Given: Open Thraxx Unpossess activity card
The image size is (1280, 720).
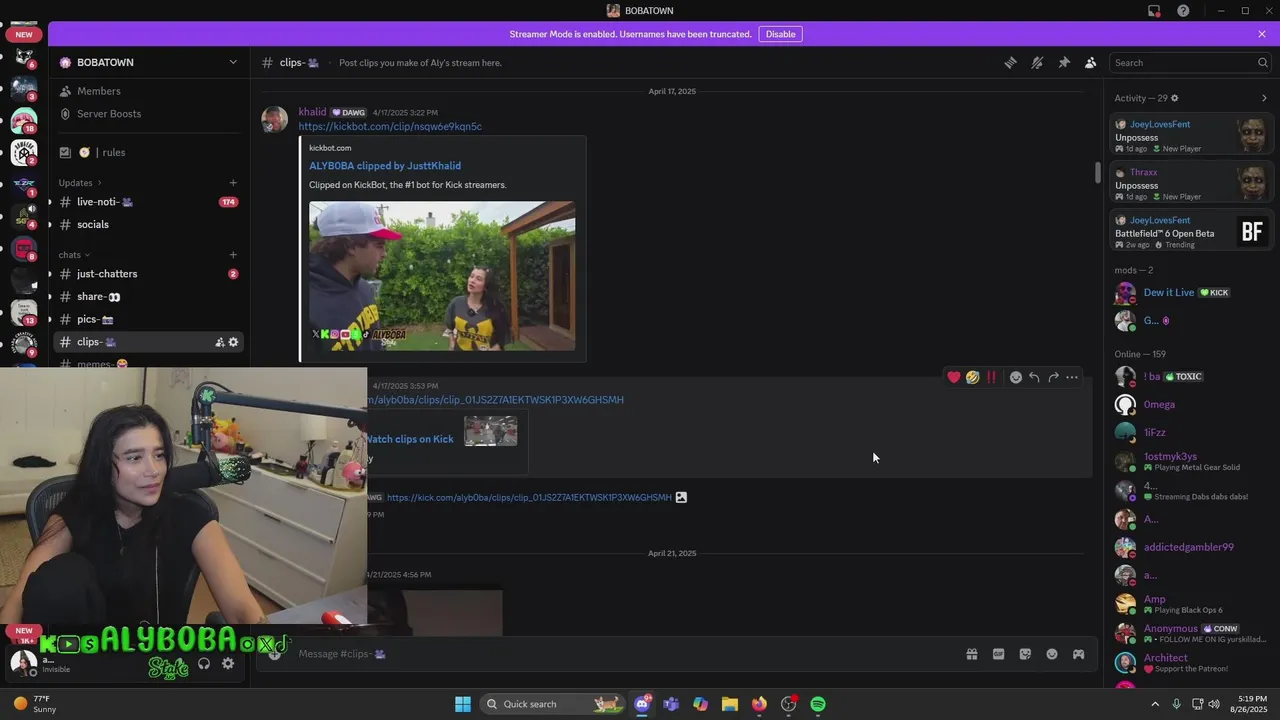Looking at the screenshot, I should [1191, 183].
